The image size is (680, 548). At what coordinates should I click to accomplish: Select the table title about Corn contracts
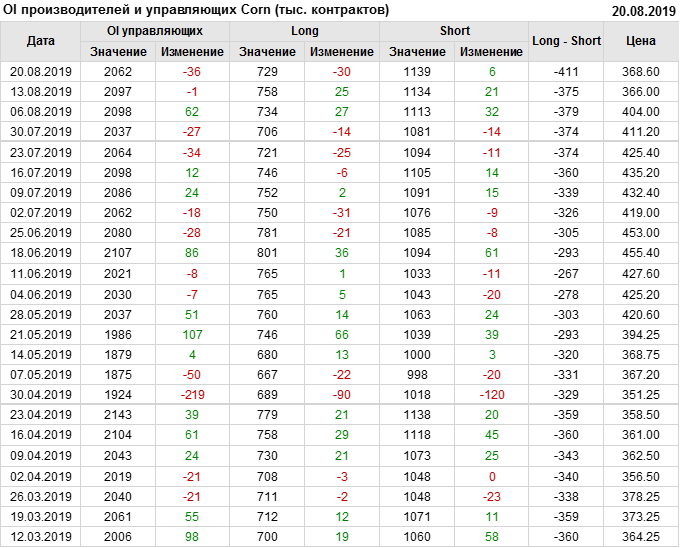click(x=197, y=10)
